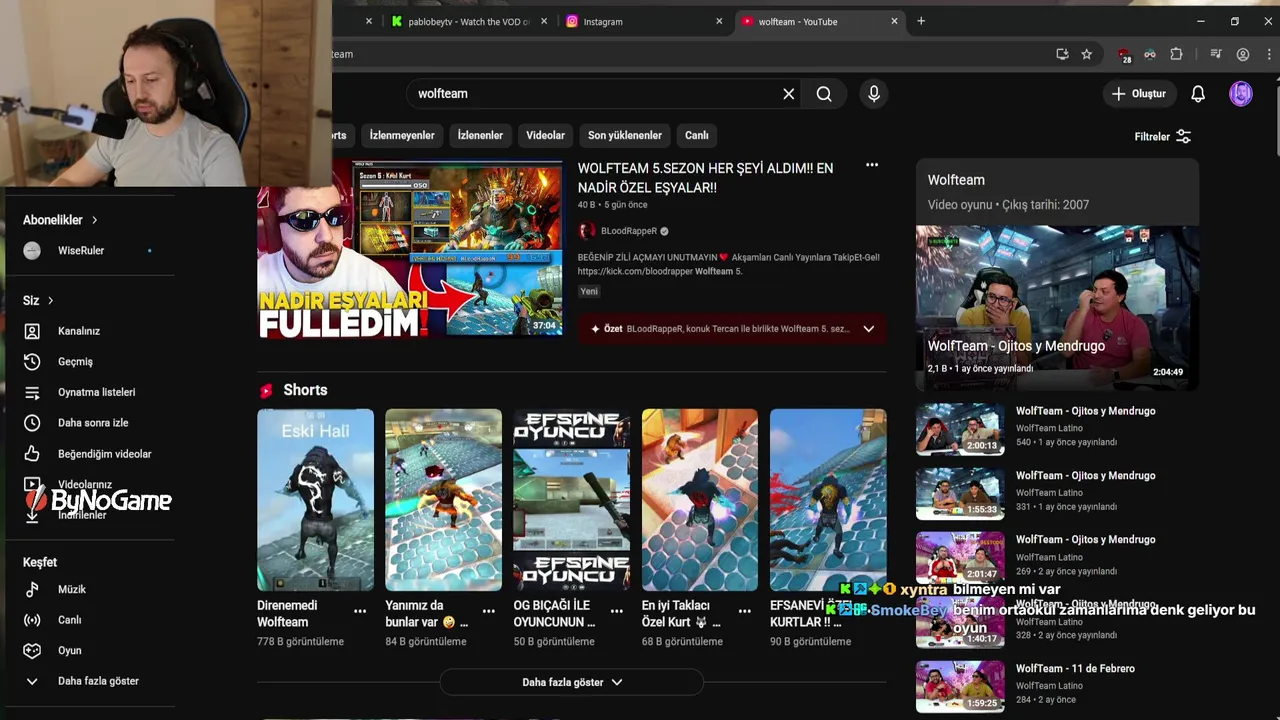Screen dimensions: 1280x720
Task: Open the large WolfTeam Ojitos y Mendrugo video
Action: click(x=1057, y=308)
